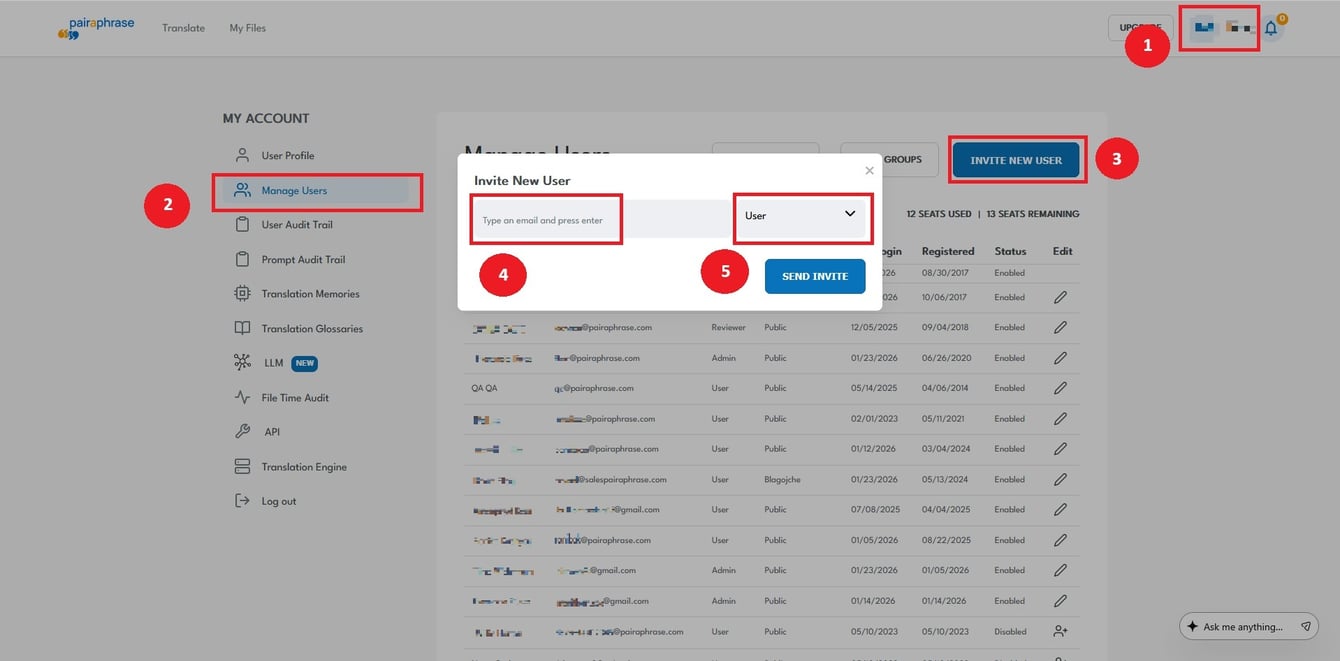
Task: Open the API settings
Action: [x=272, y=432]
